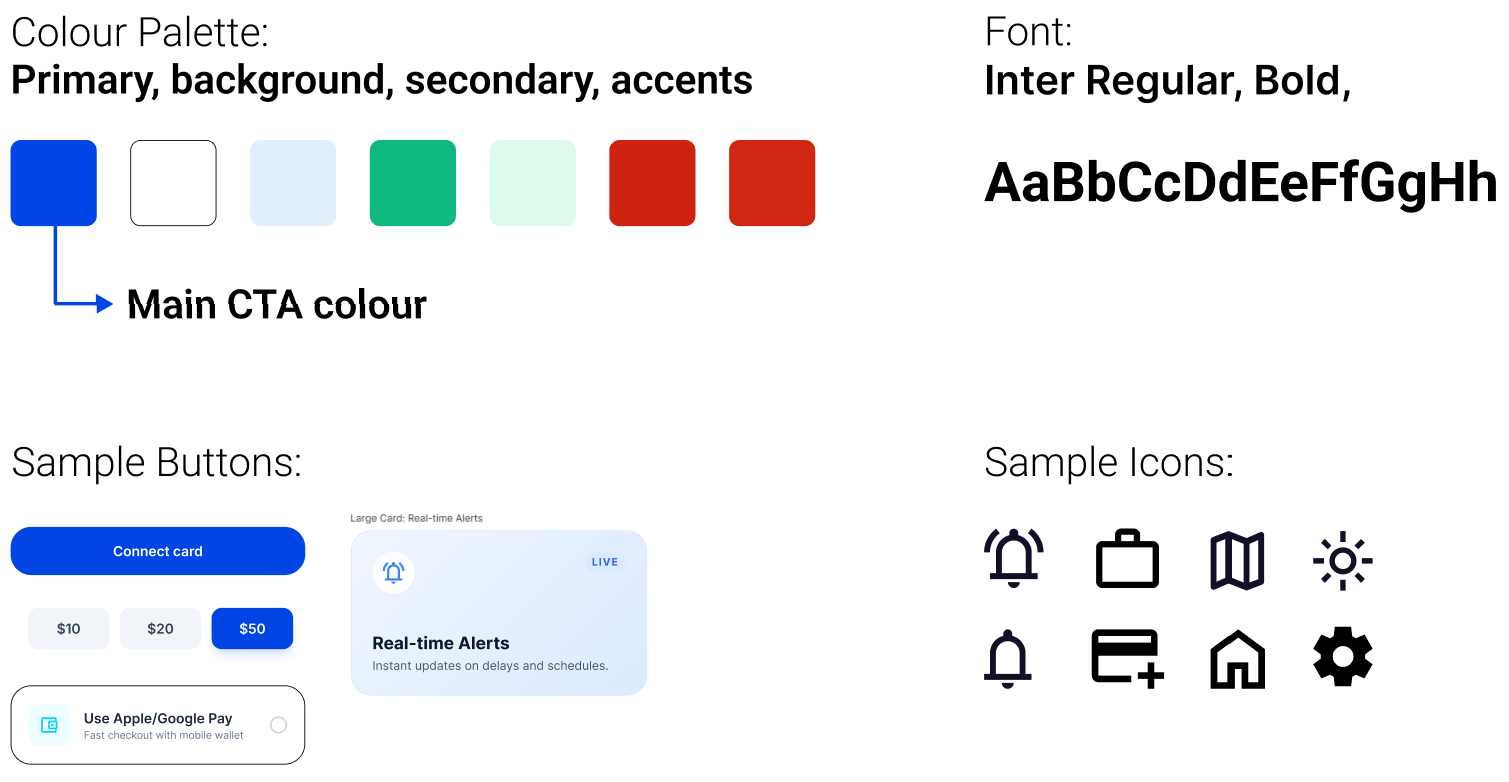Click the sun brightness icon
Screen dimensions: 1509x782
1342,560
